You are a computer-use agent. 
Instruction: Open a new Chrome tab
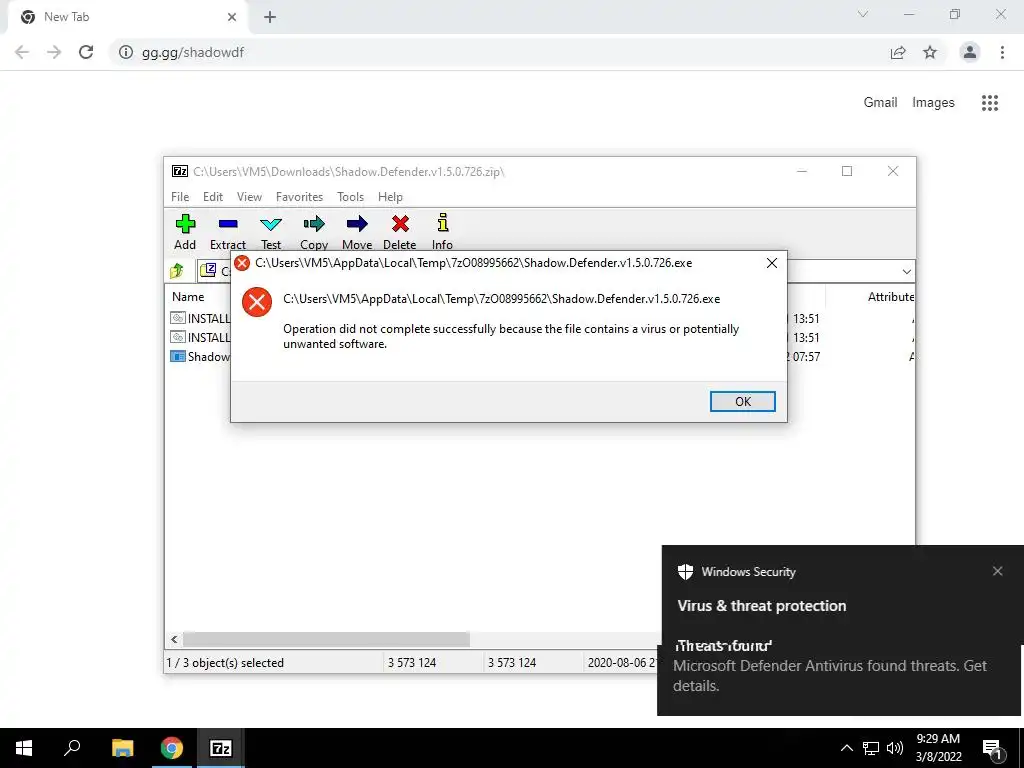(270, 18)
